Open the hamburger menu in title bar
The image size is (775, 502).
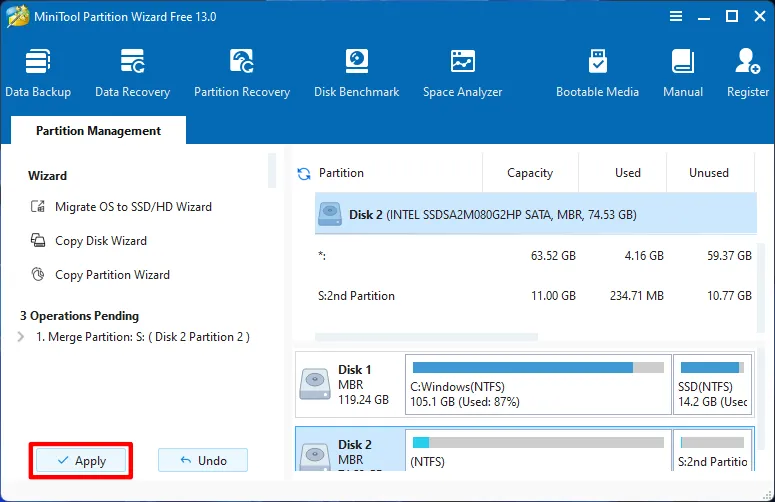point(676,16)
